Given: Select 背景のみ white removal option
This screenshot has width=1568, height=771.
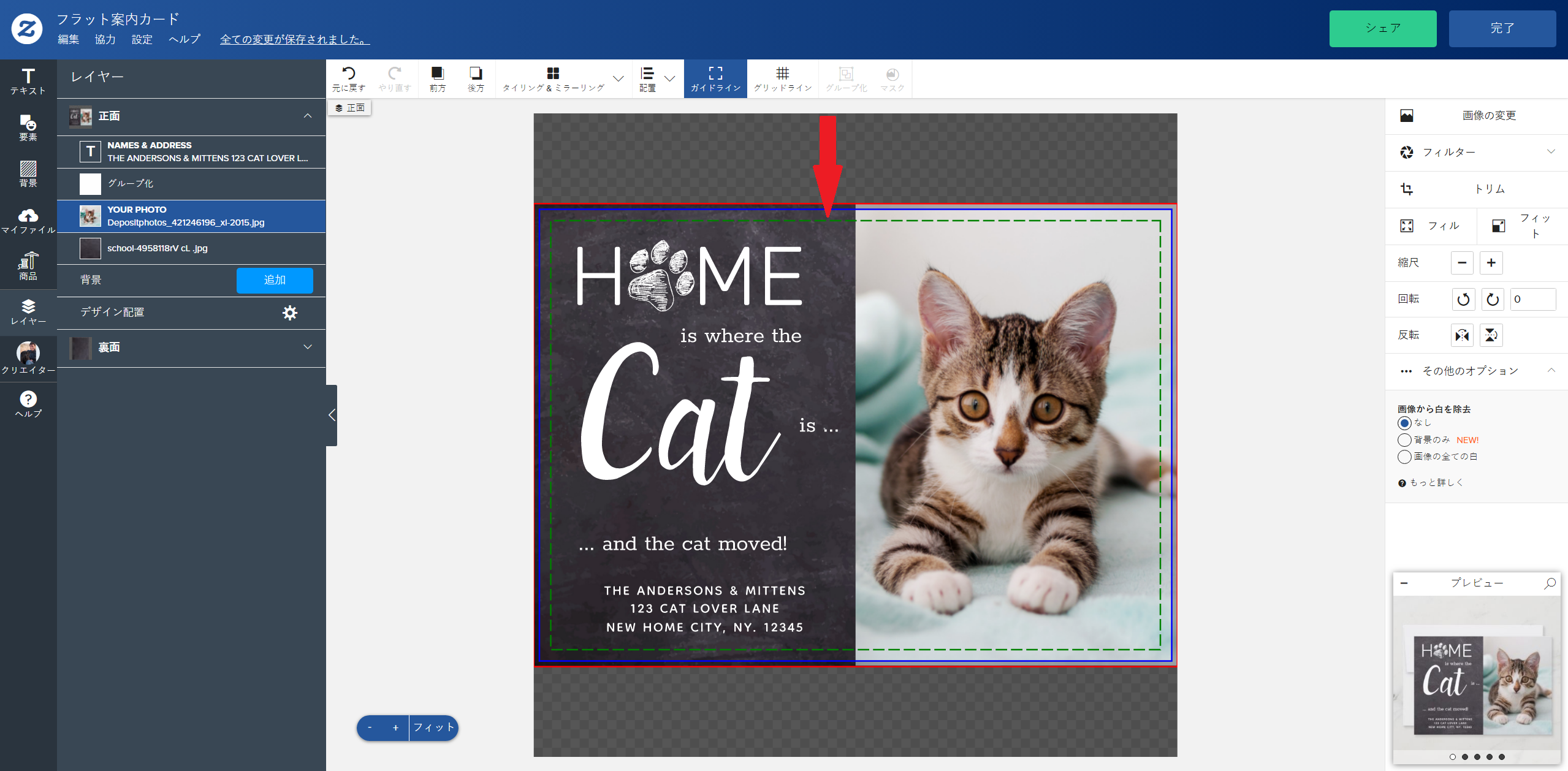Looking at the screenshot, I should 1404,440.
